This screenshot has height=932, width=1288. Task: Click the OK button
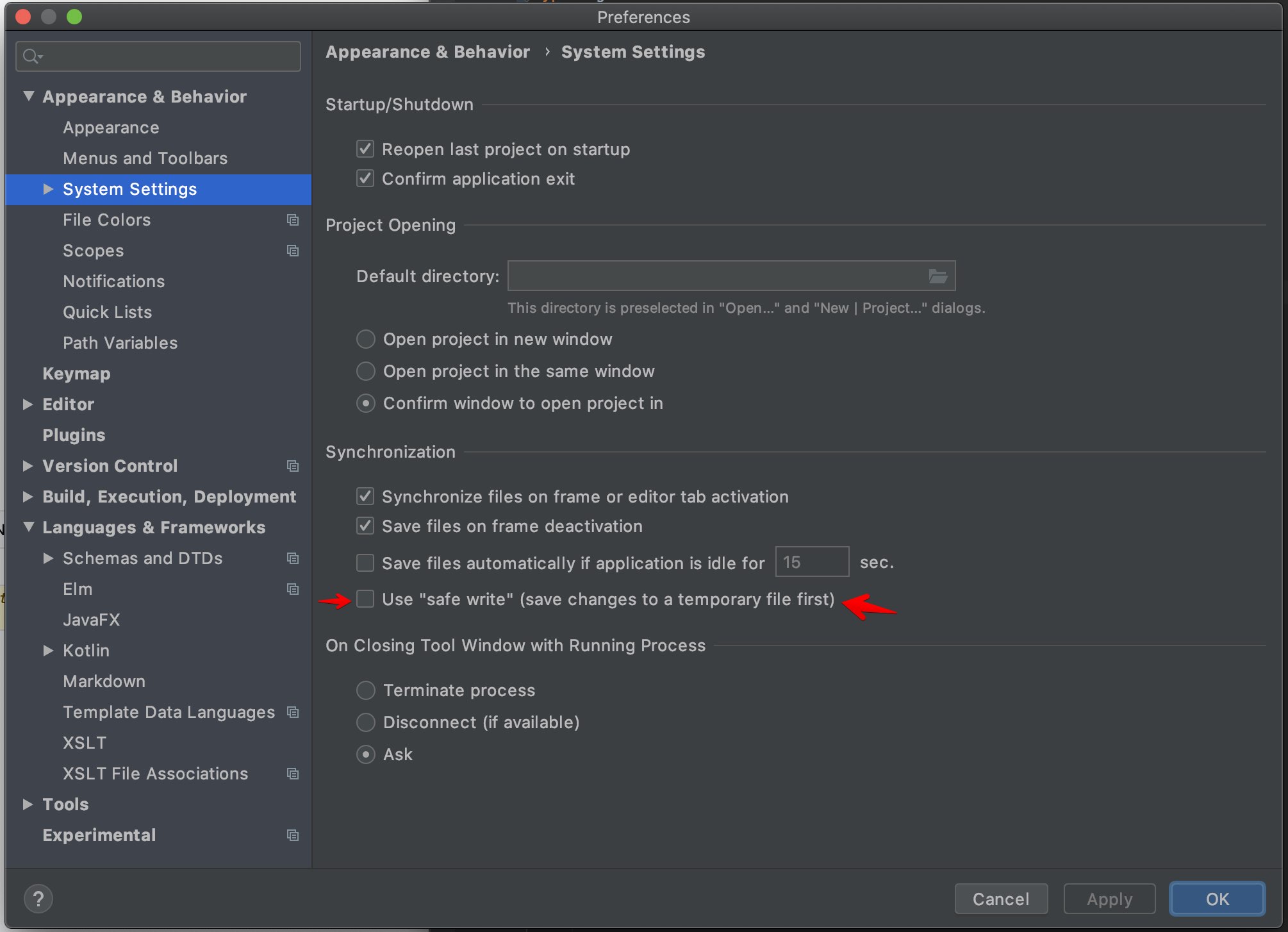[1217, 899]
